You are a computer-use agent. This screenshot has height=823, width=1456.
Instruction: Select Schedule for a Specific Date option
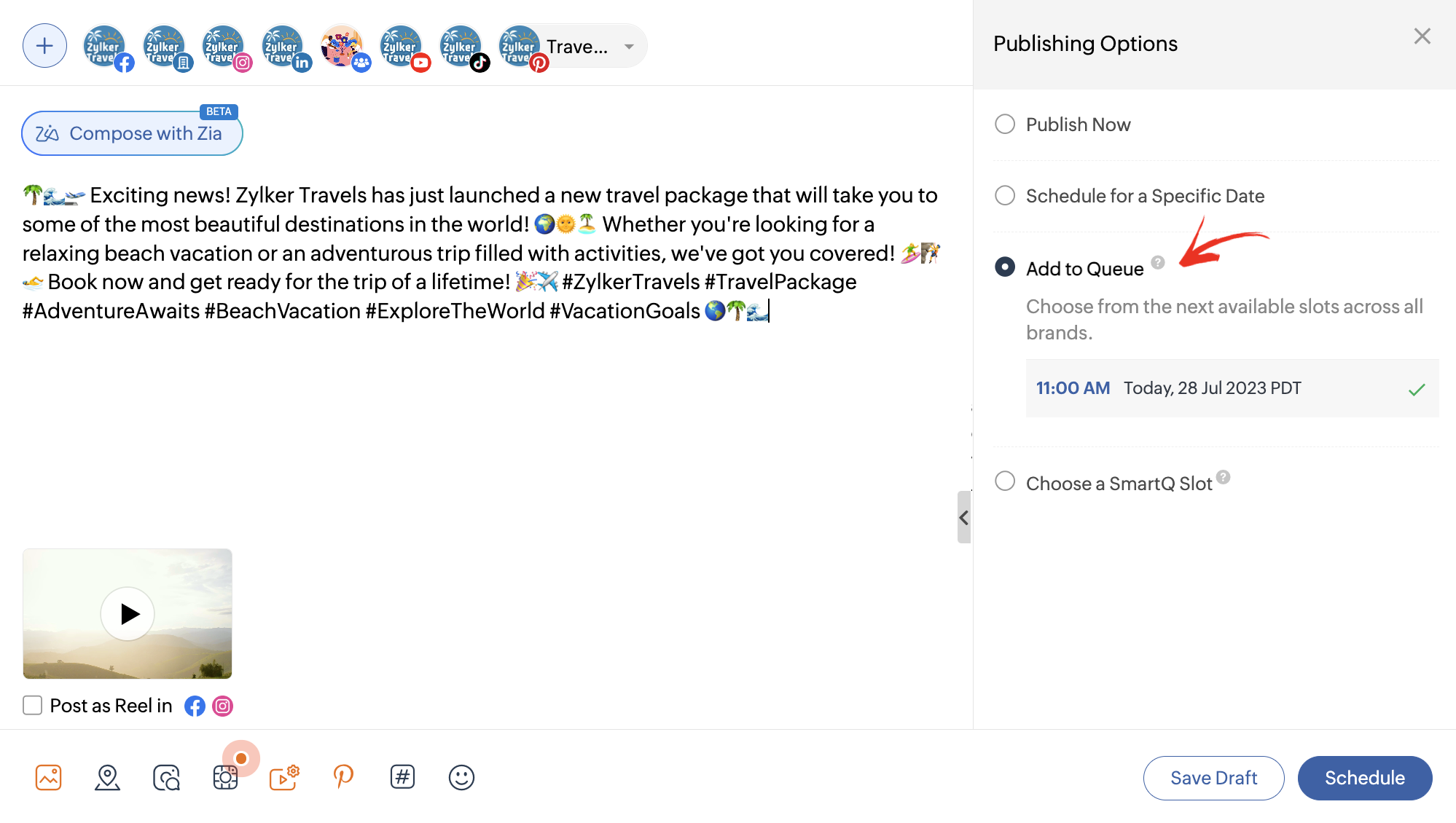[x=1005, y=195]
